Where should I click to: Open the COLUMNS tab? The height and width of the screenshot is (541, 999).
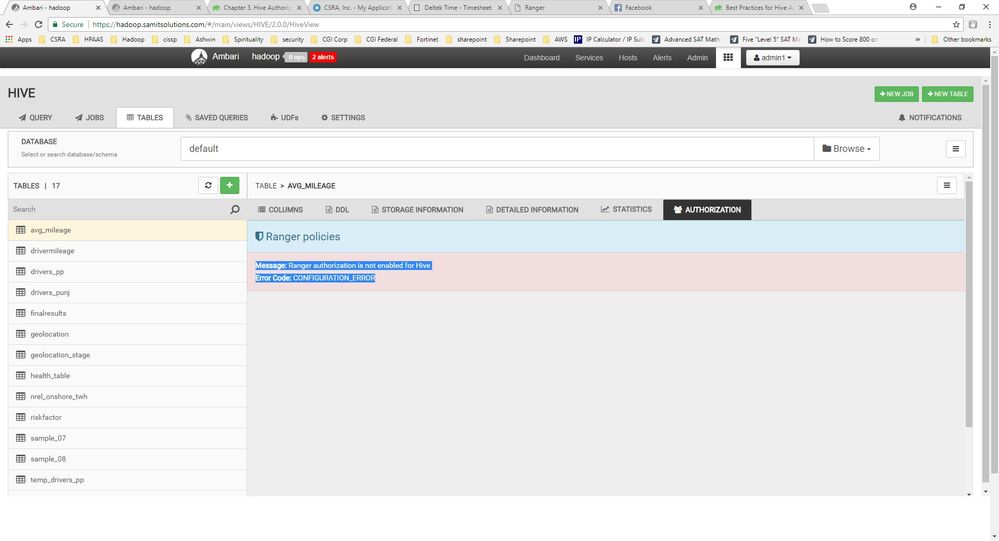280,210
